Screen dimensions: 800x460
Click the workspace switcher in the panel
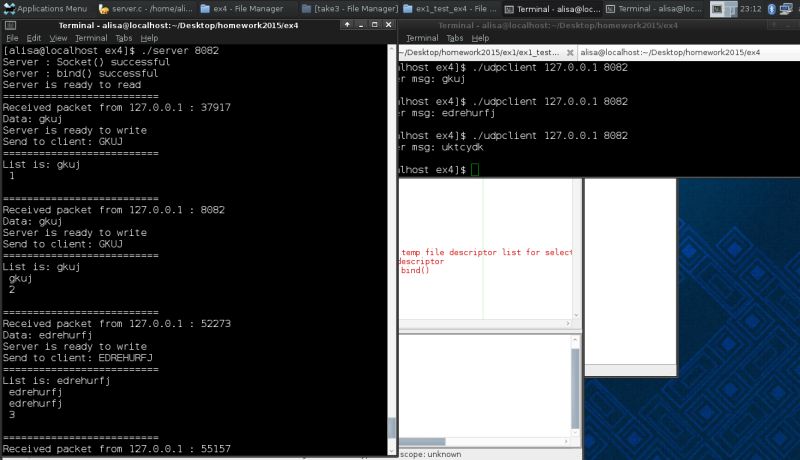pos(723,9)
